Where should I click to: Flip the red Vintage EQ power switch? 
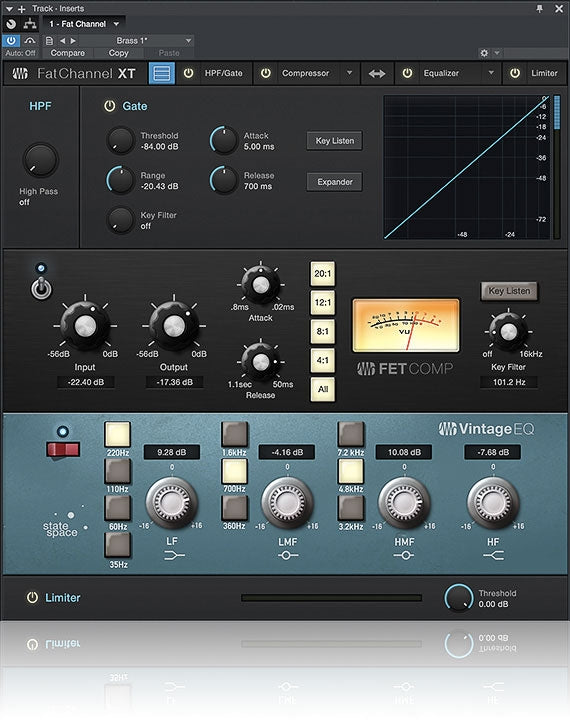tap(63, 449)
